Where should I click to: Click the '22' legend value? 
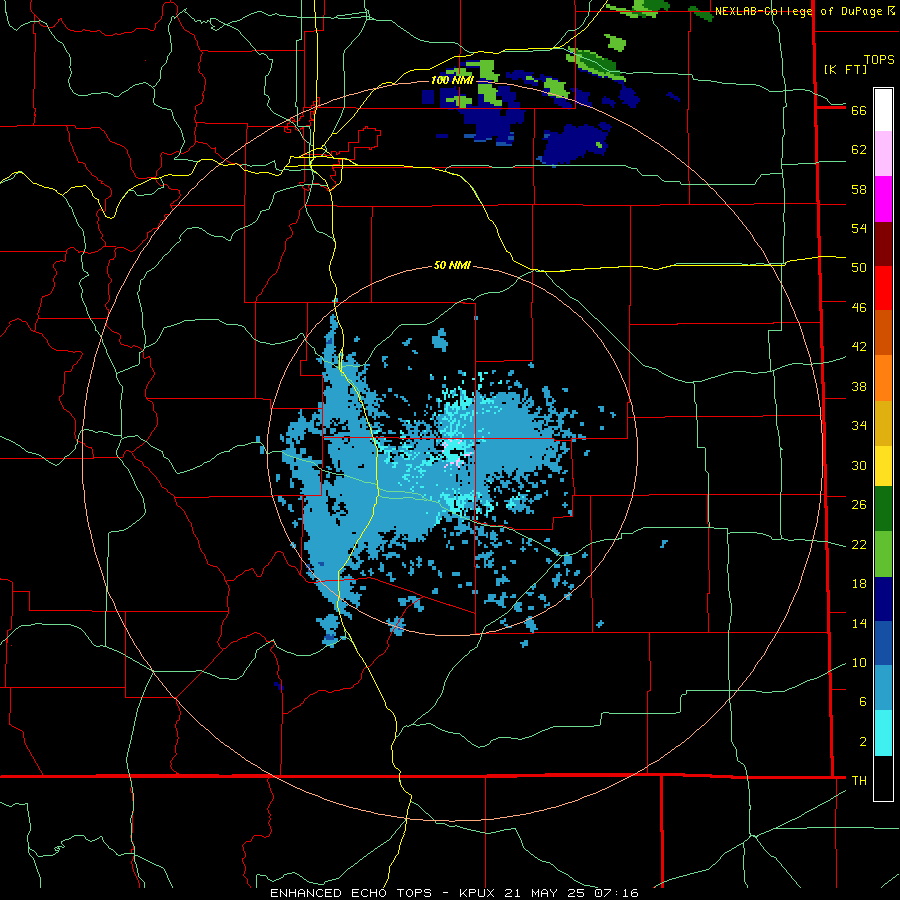click(x=859, y=545)
